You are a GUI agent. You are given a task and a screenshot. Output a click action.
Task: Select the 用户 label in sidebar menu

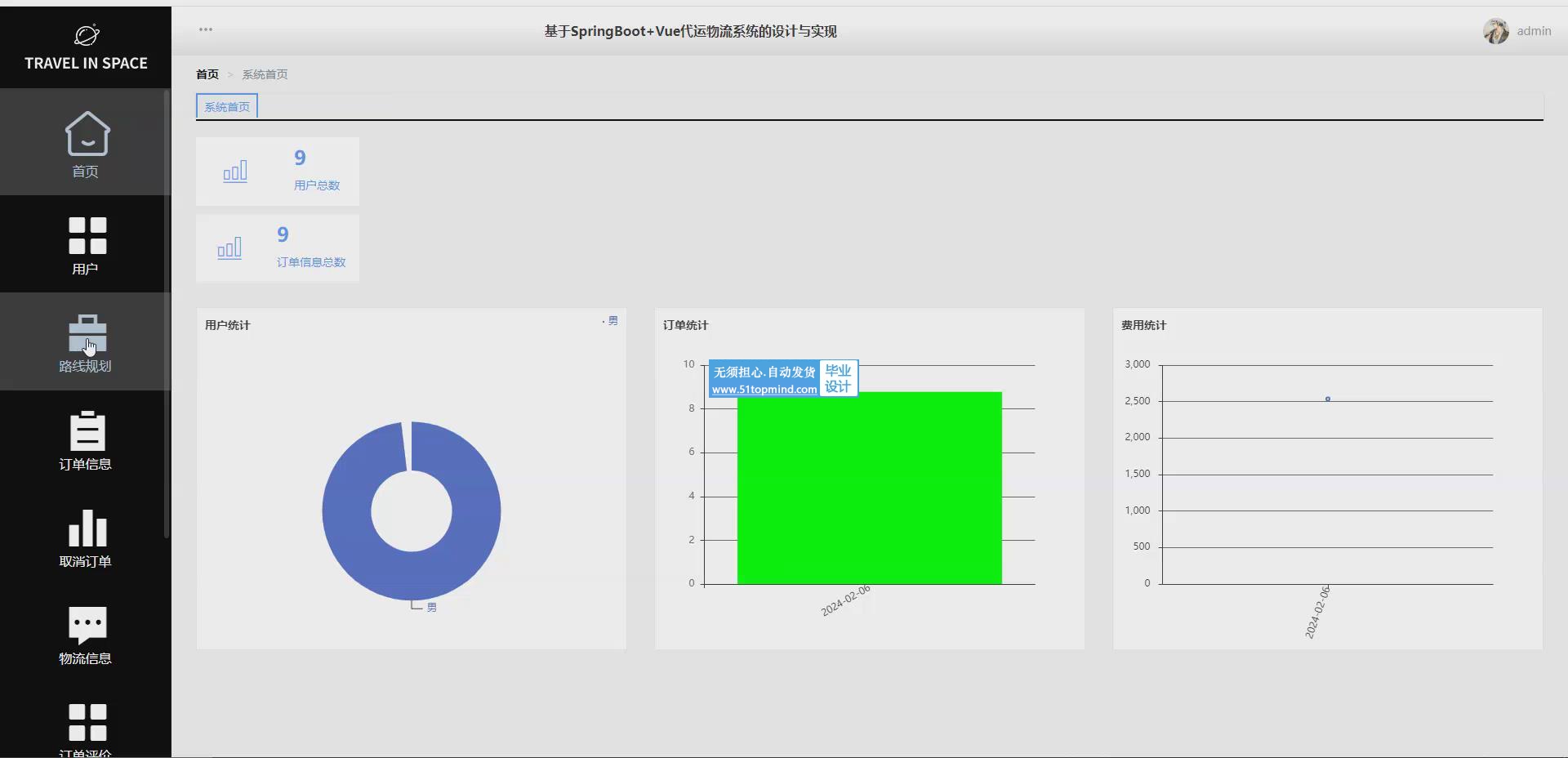85,269
